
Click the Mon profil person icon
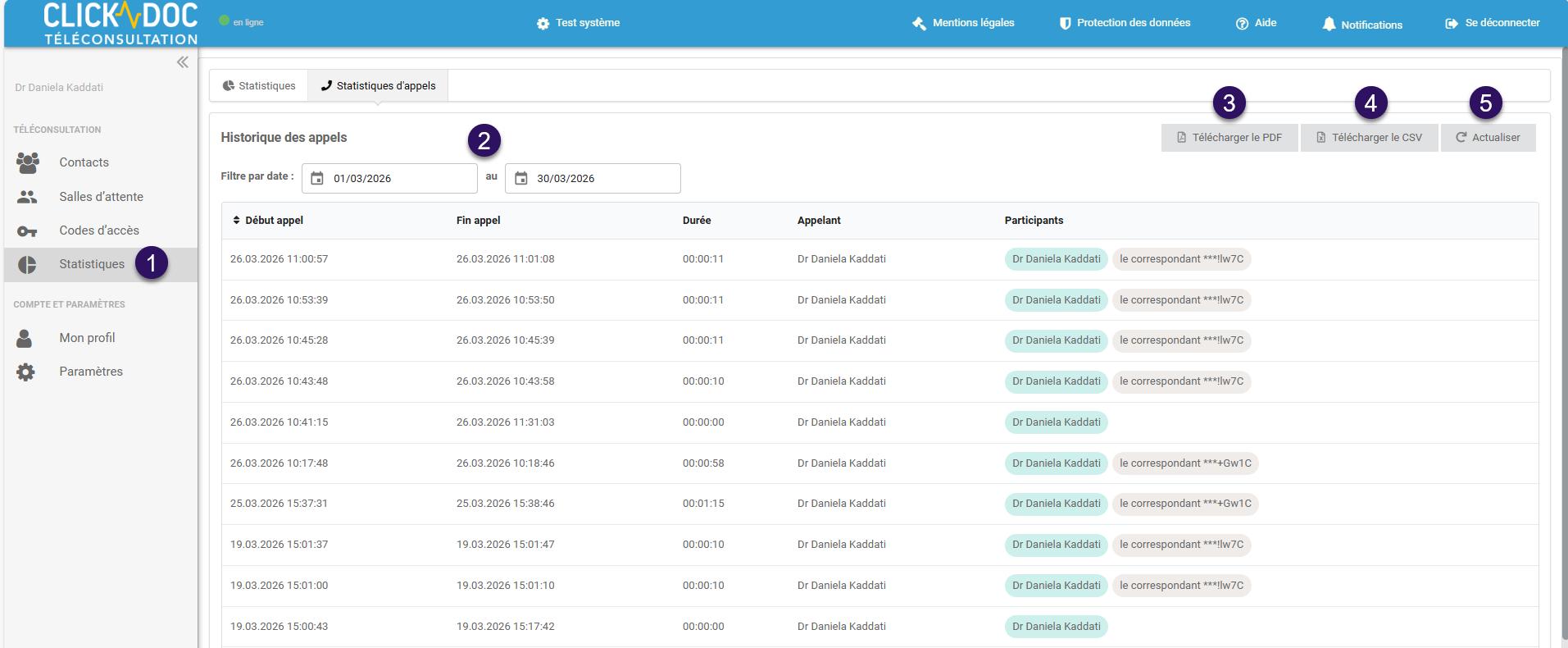click(x=25, y=338)
